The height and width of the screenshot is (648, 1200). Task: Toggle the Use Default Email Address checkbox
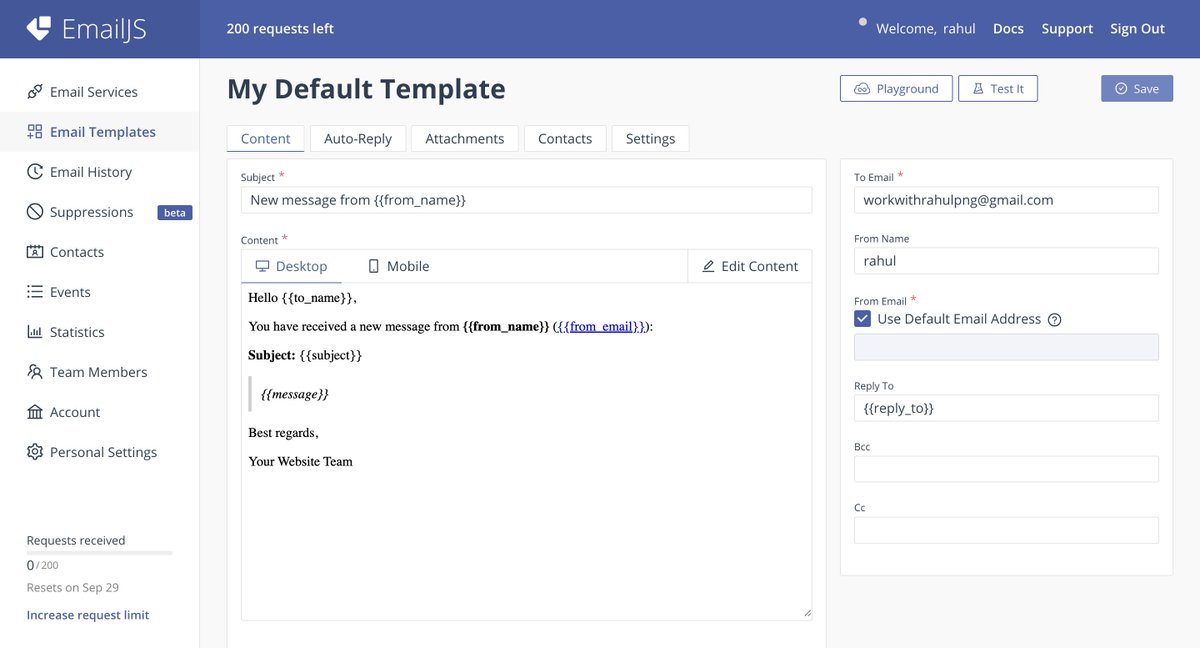[x=862, y=319]
